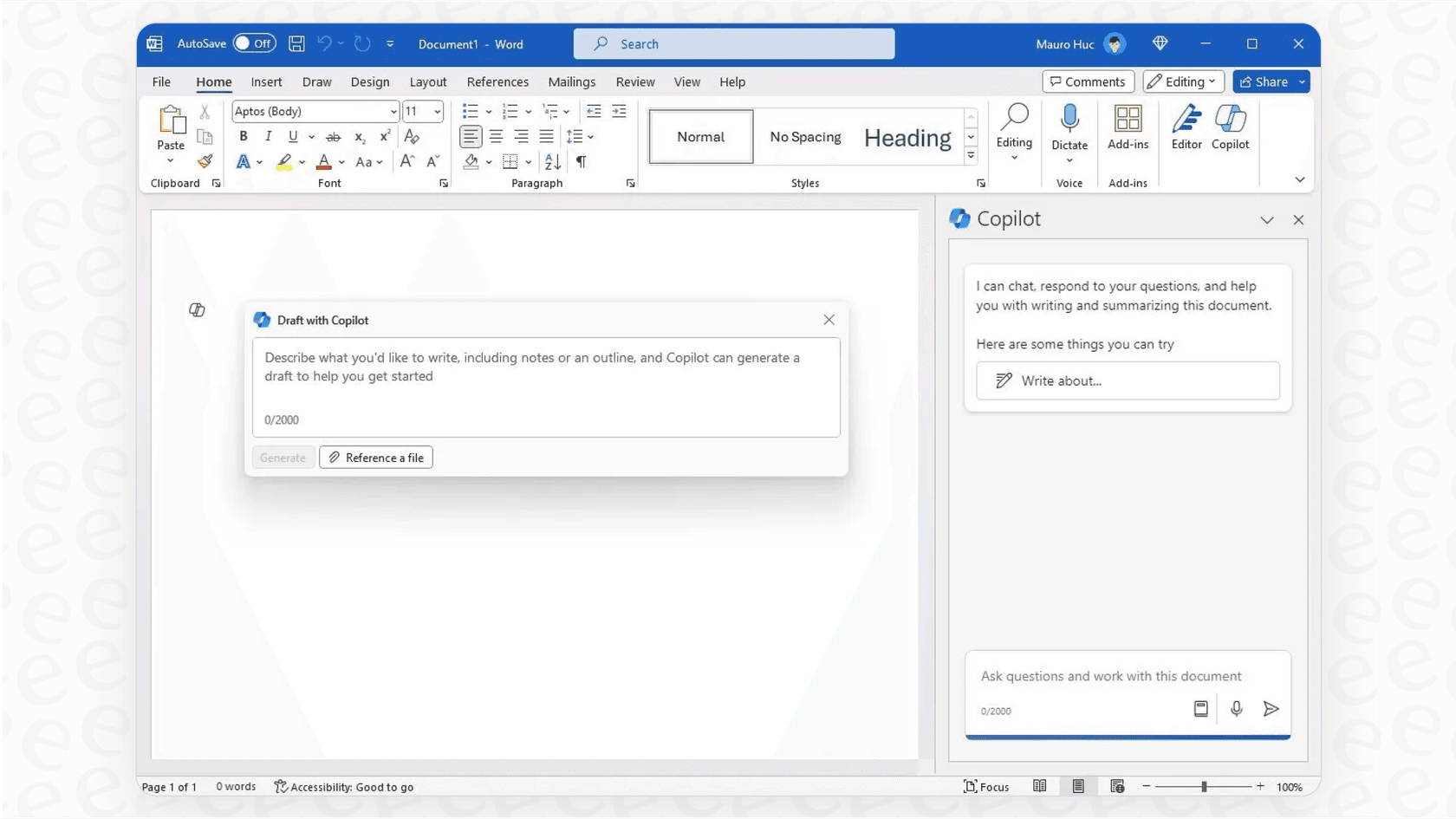Click the Write about suggestion in Copilot
Viewport: 1456px width, 819px height.
pos(1127,380)
